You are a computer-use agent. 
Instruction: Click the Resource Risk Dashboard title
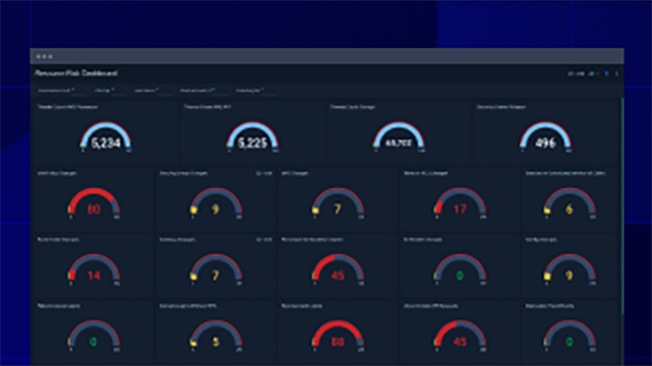coord(76,73)
